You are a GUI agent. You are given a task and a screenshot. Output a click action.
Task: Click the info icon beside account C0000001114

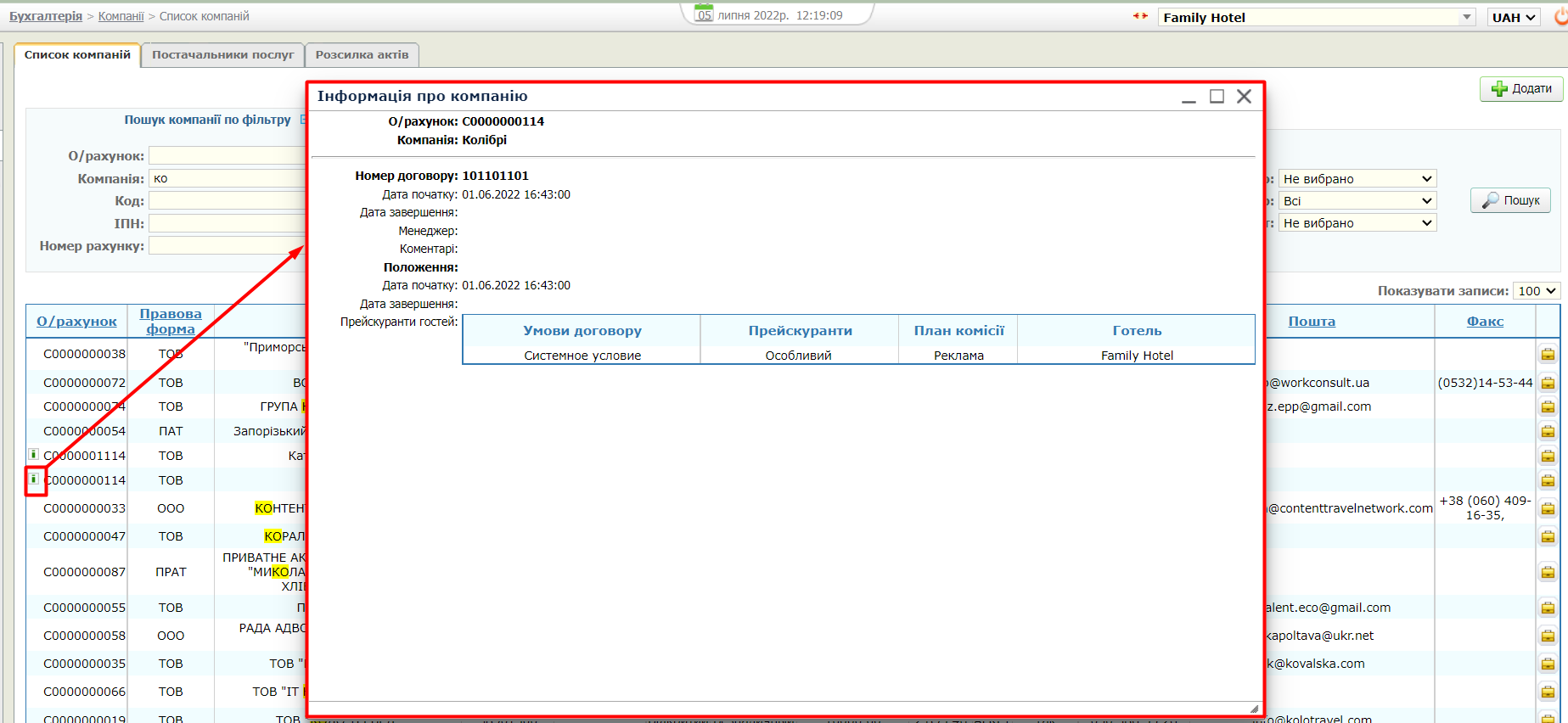tap(34, 455)
